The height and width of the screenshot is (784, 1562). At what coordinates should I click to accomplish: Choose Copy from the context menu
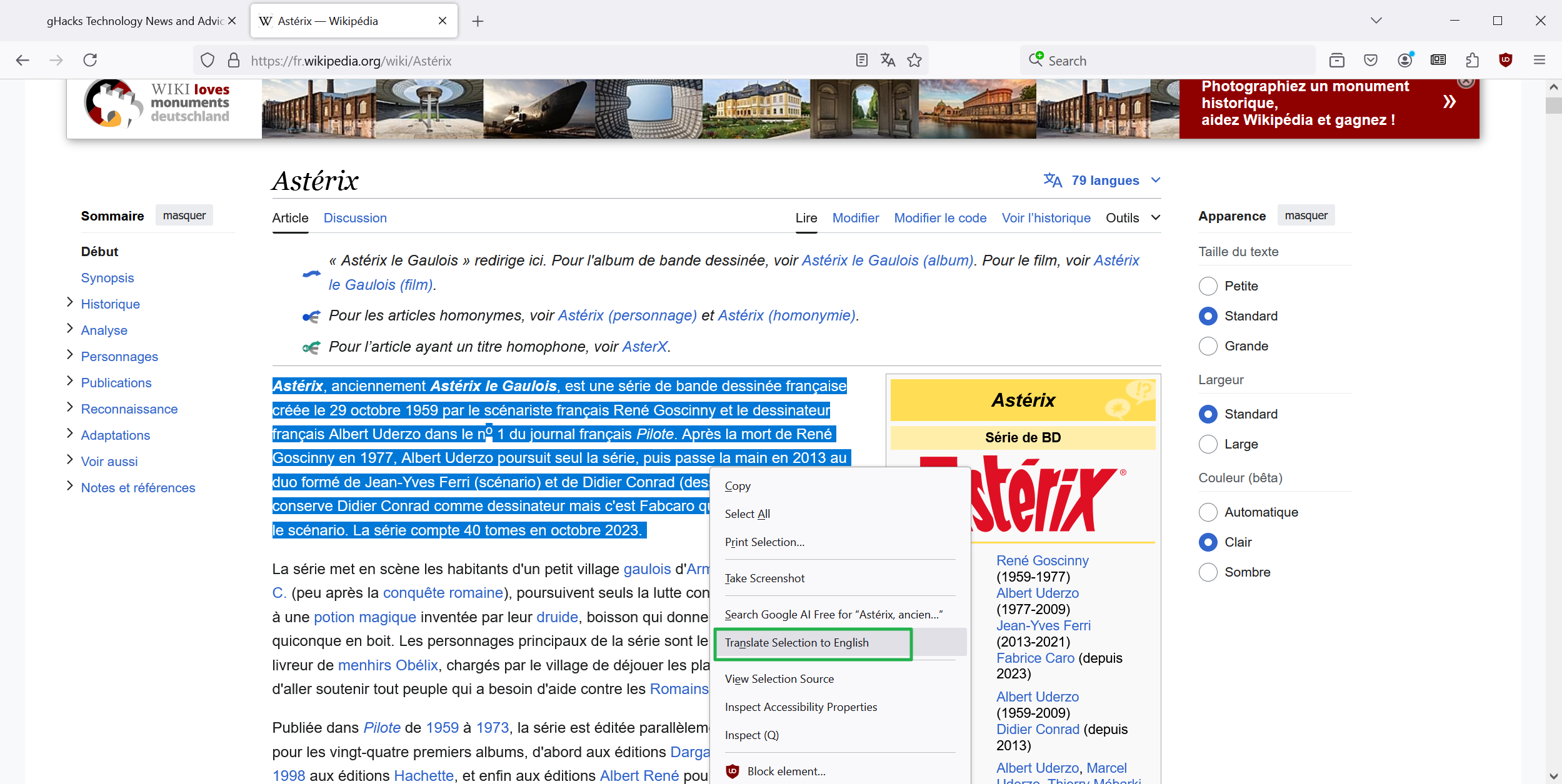pos(840,486)
